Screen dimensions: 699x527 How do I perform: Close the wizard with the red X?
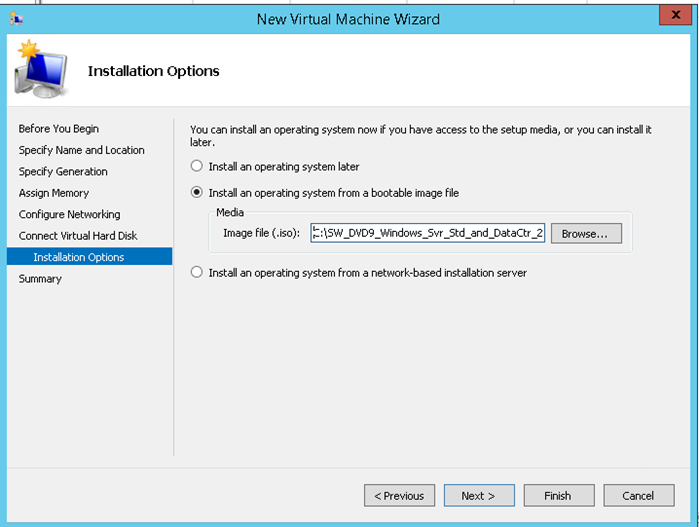675,15
